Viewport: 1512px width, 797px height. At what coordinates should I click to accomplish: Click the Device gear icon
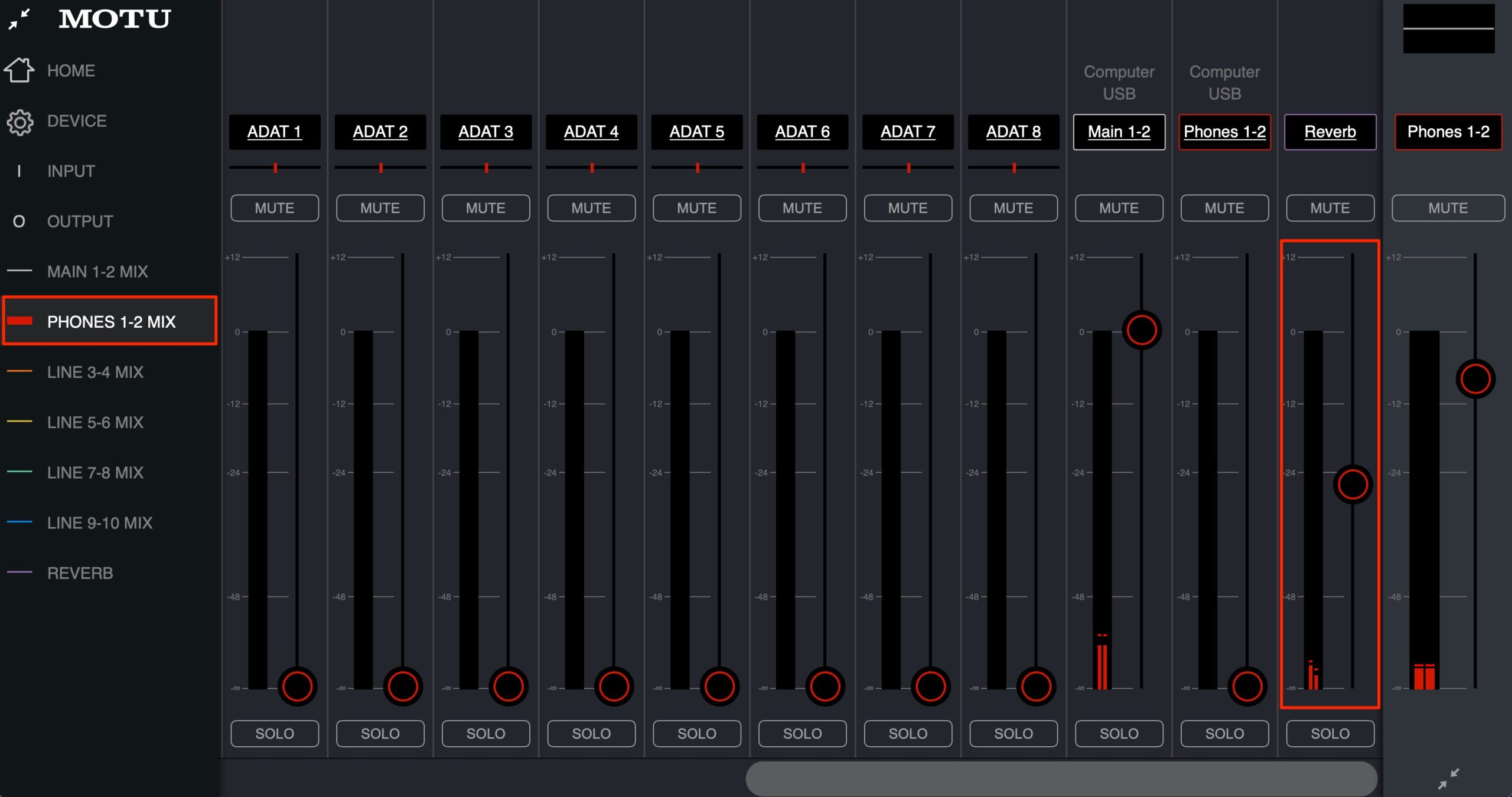20,122
